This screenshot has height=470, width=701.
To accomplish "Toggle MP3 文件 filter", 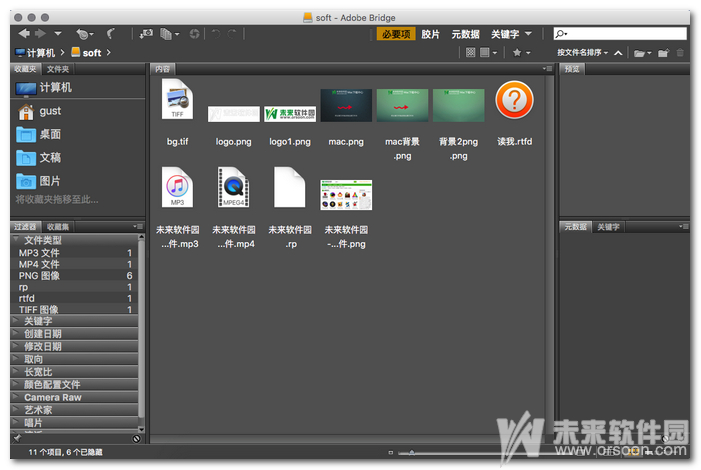I will coord(74,253).
